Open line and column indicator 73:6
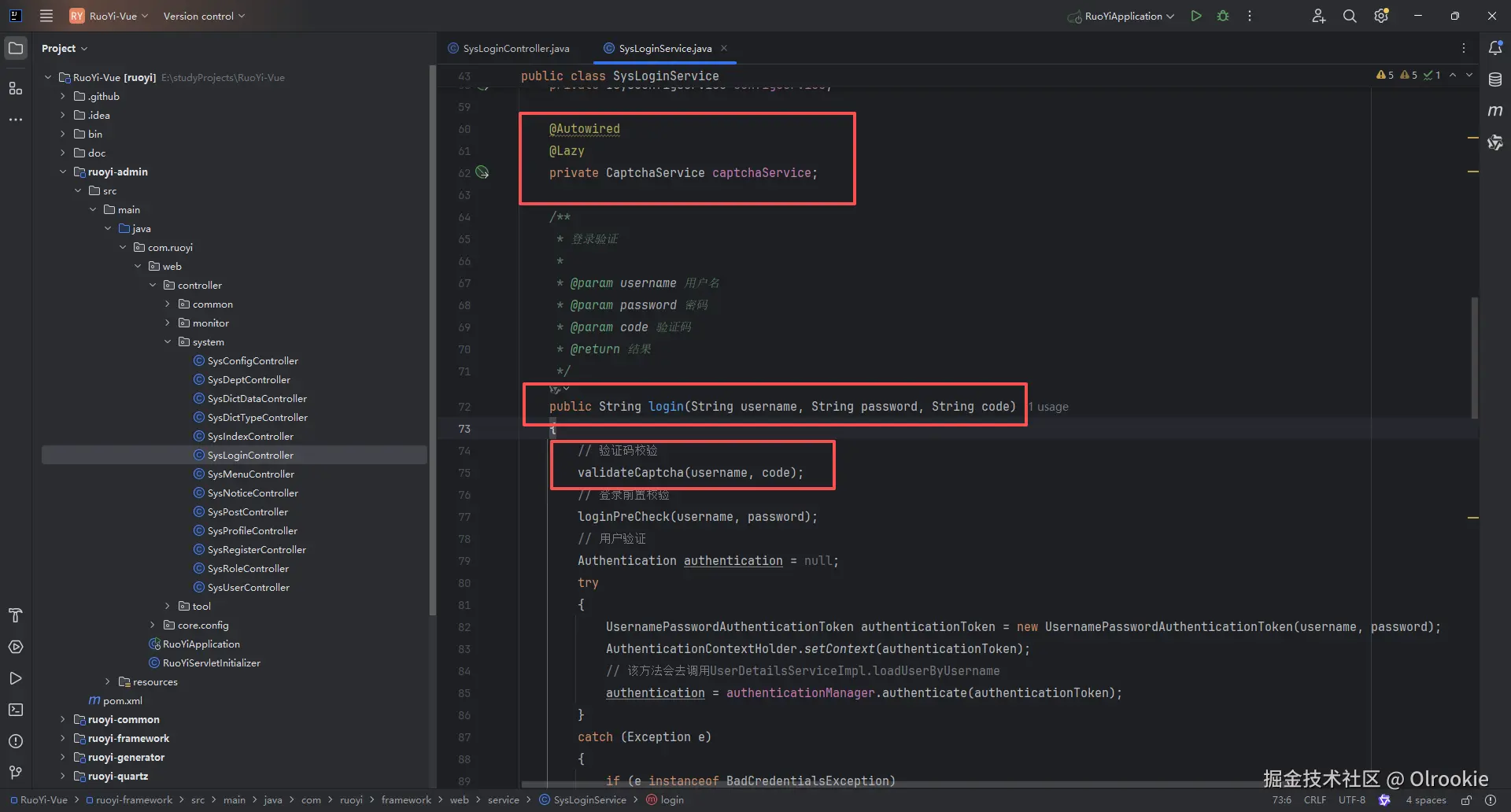Viewport: 1511px width, 812px height. click(1282, 800)
